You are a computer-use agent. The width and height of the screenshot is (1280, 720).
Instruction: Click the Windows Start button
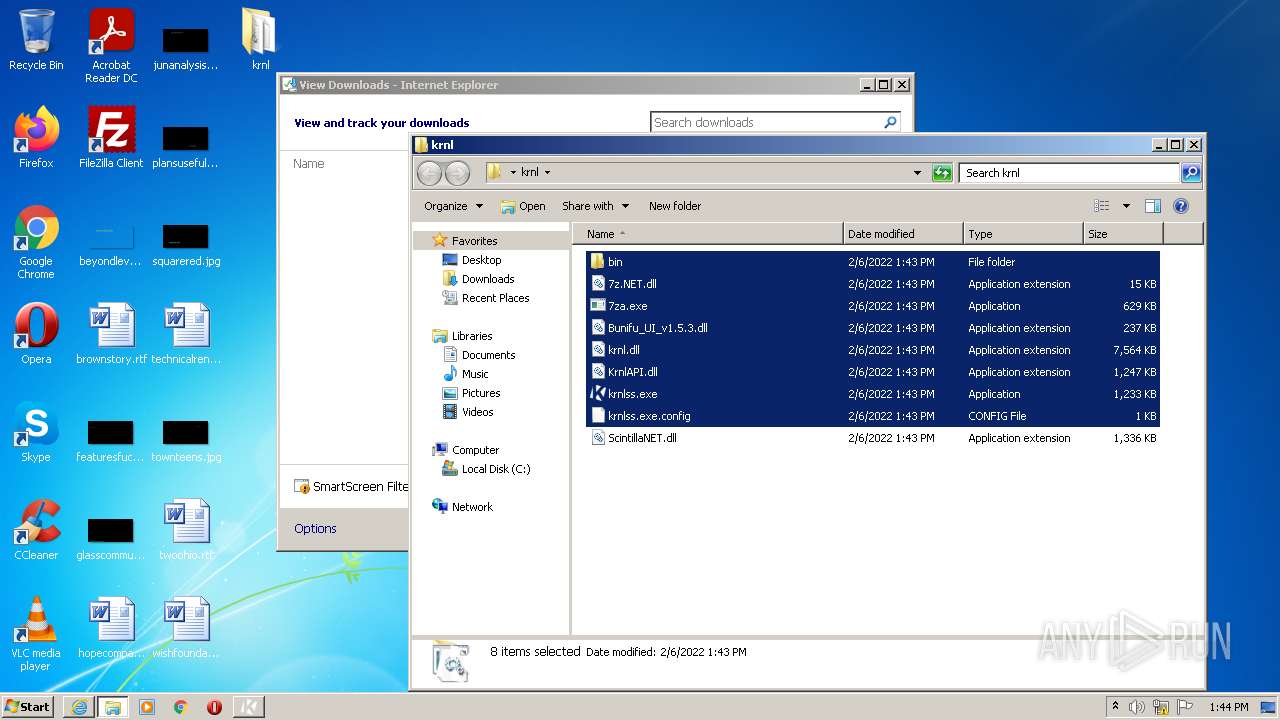(28, 707)
